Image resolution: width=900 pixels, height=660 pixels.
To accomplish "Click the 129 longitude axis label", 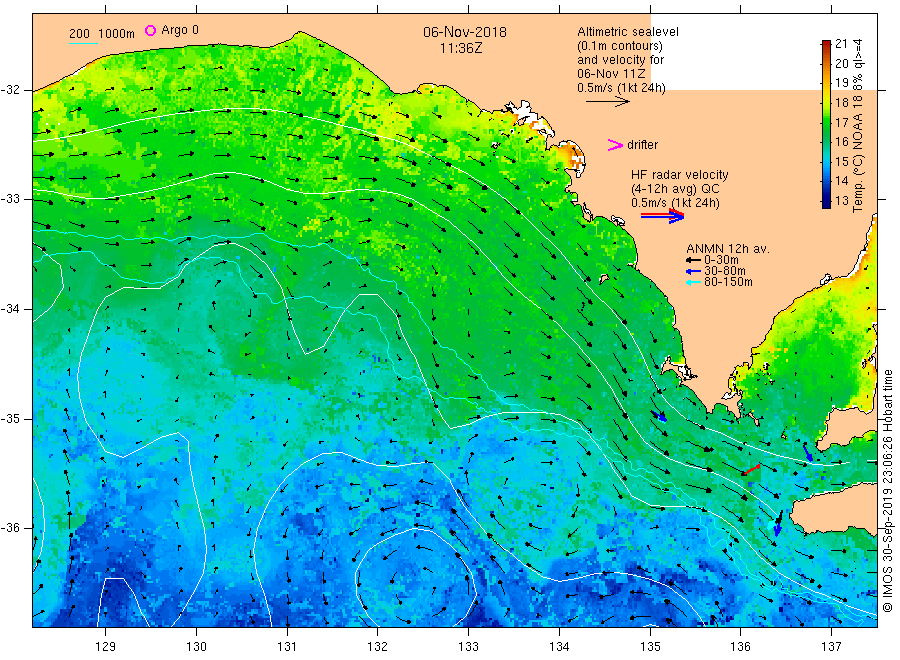I will click(106, 647).
